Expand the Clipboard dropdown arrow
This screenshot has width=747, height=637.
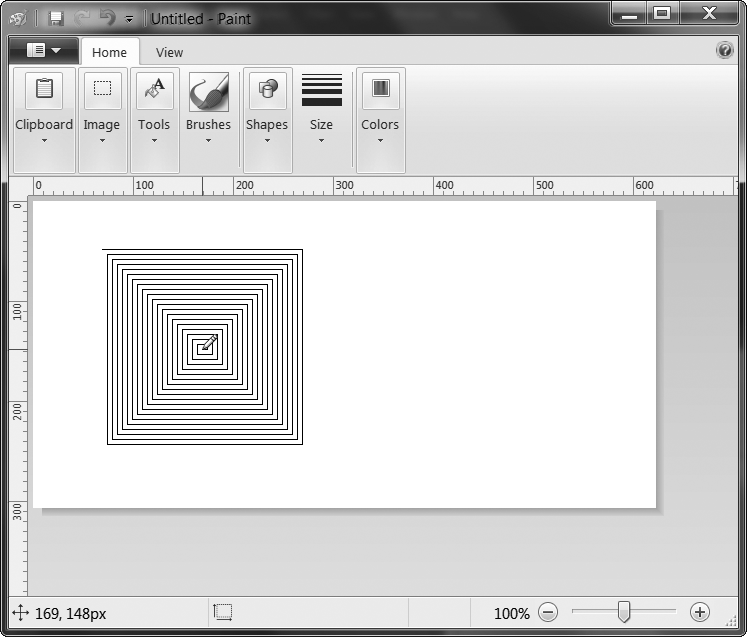click(x=44, y=141)
